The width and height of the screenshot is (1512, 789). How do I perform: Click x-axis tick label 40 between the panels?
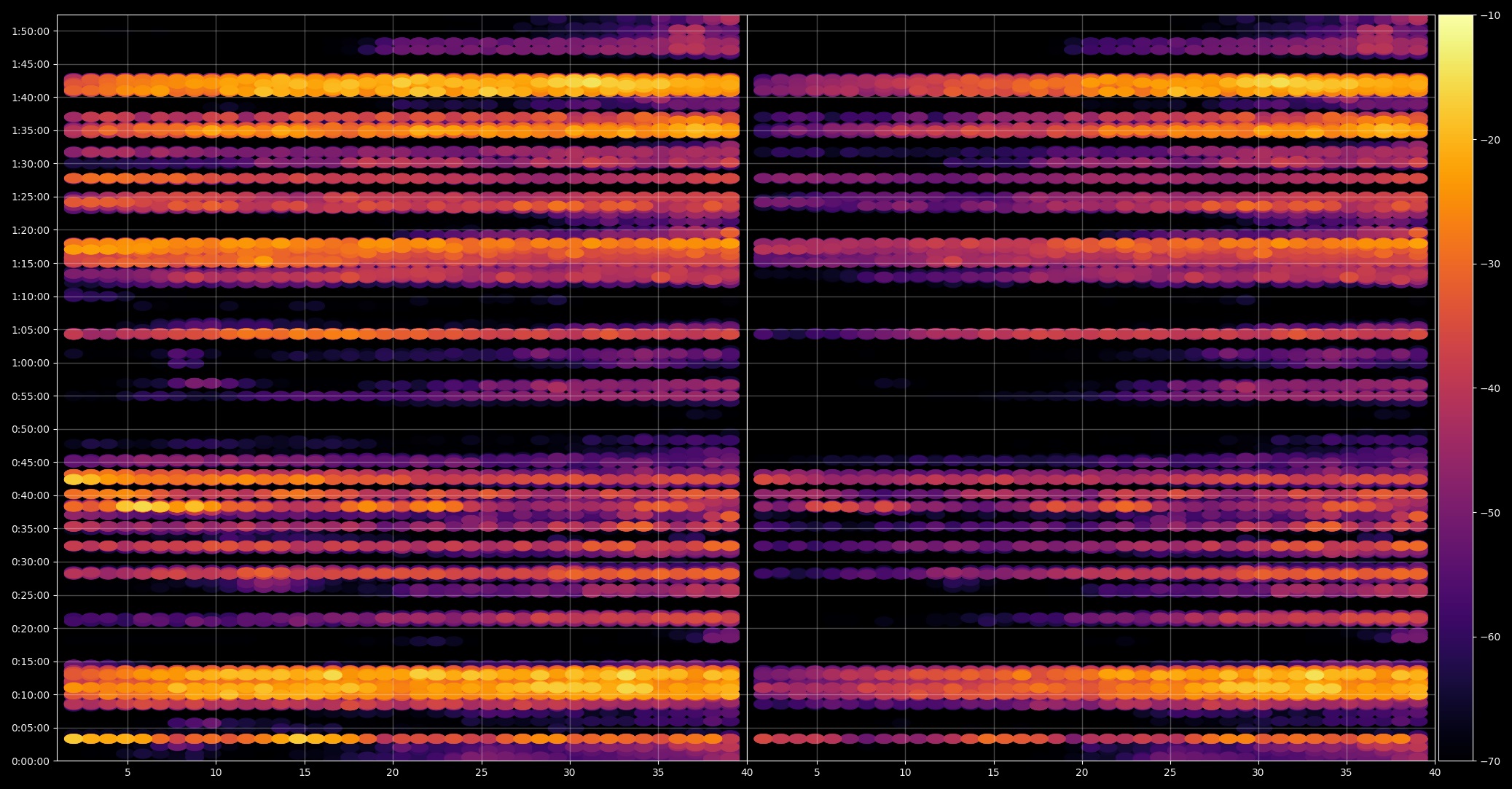747,772
